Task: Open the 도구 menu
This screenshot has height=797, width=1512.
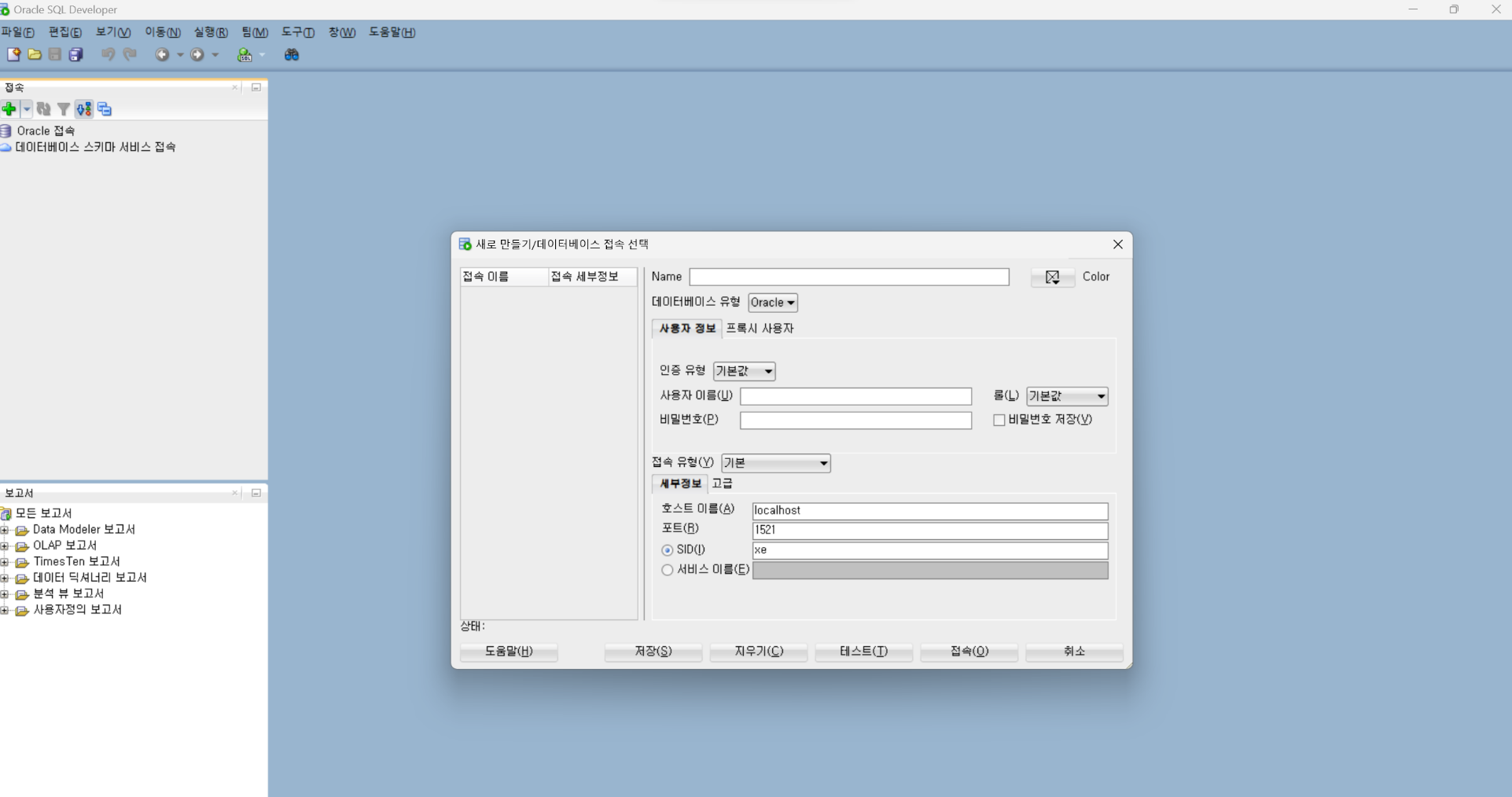Action: (298, 32)
